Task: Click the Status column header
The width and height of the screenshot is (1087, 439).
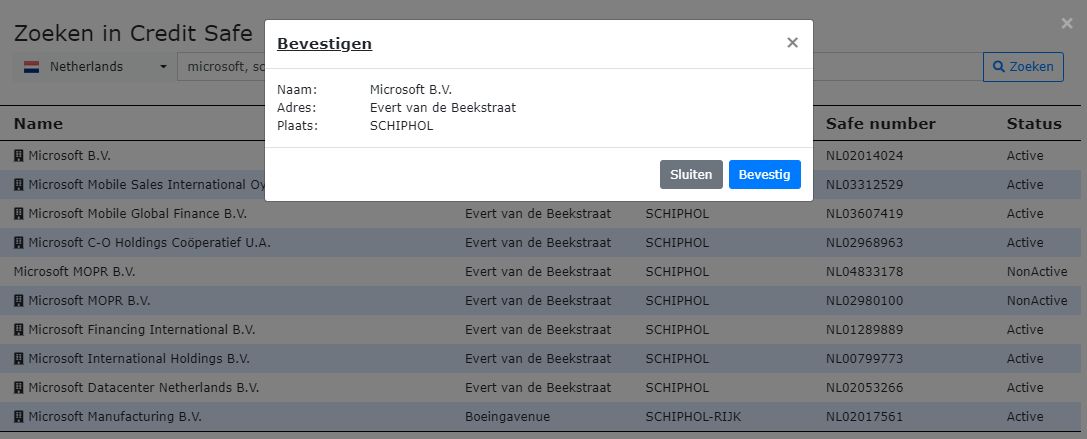Action: (1033, 124)
